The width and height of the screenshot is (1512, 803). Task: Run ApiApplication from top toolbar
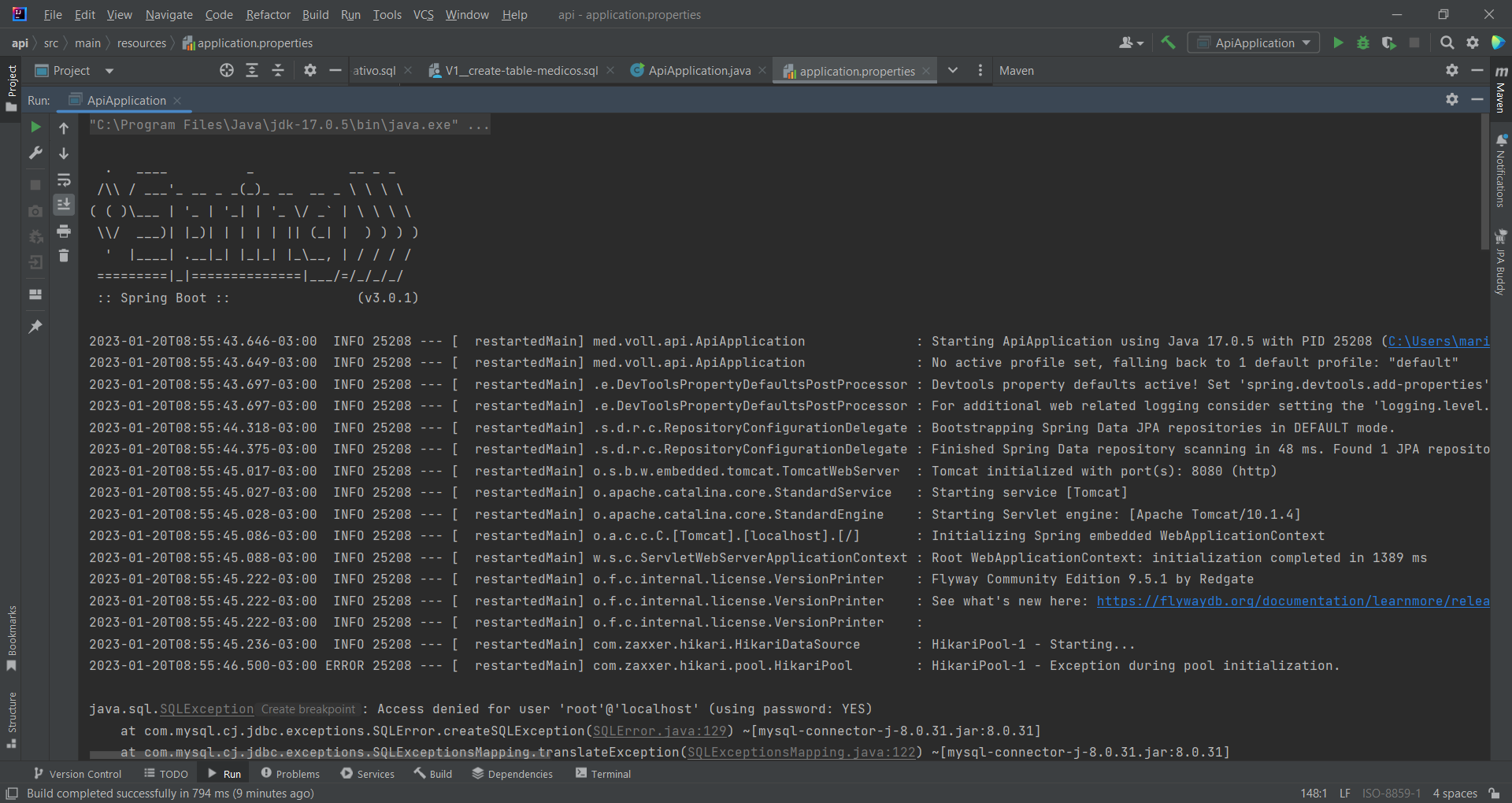[1338, 43]
